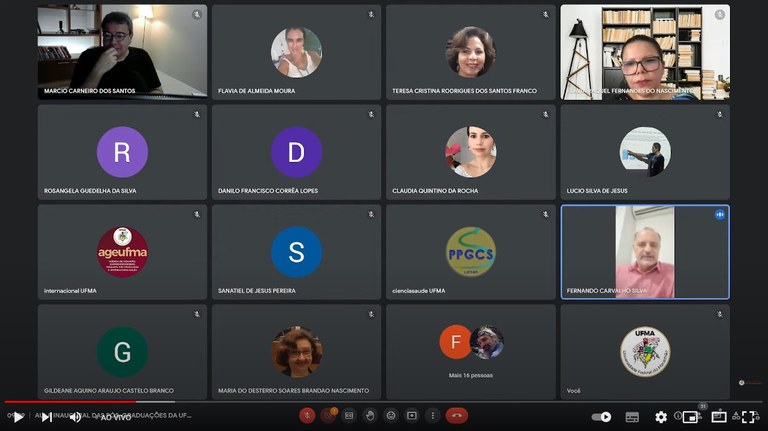Screen dimensions: 768x431
Task: Skip to next video in player
Action: pos(46,417)
